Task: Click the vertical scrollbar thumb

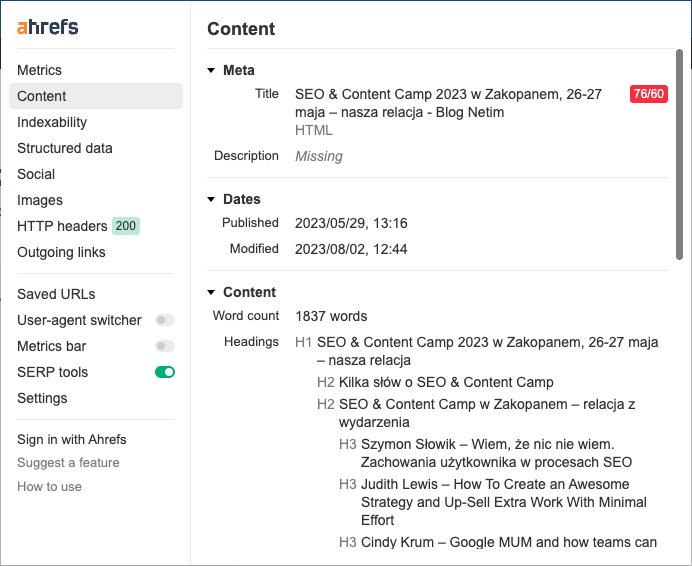Action: [679, 155]
